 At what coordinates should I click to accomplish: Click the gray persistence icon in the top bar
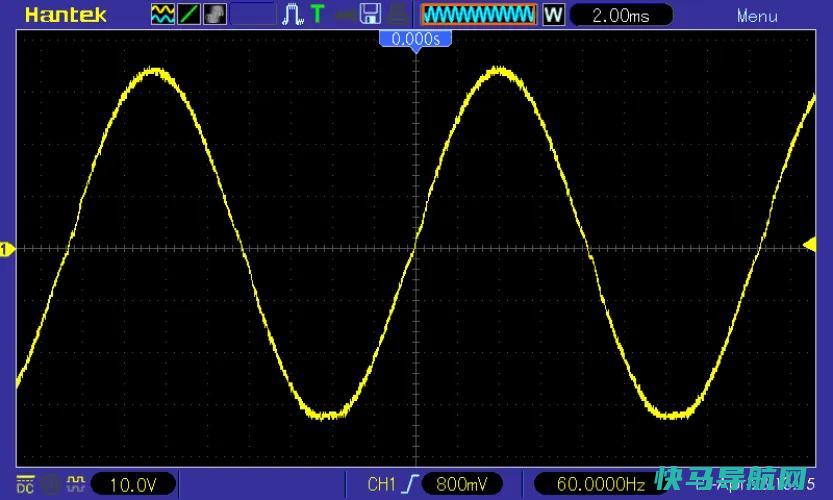215,14
